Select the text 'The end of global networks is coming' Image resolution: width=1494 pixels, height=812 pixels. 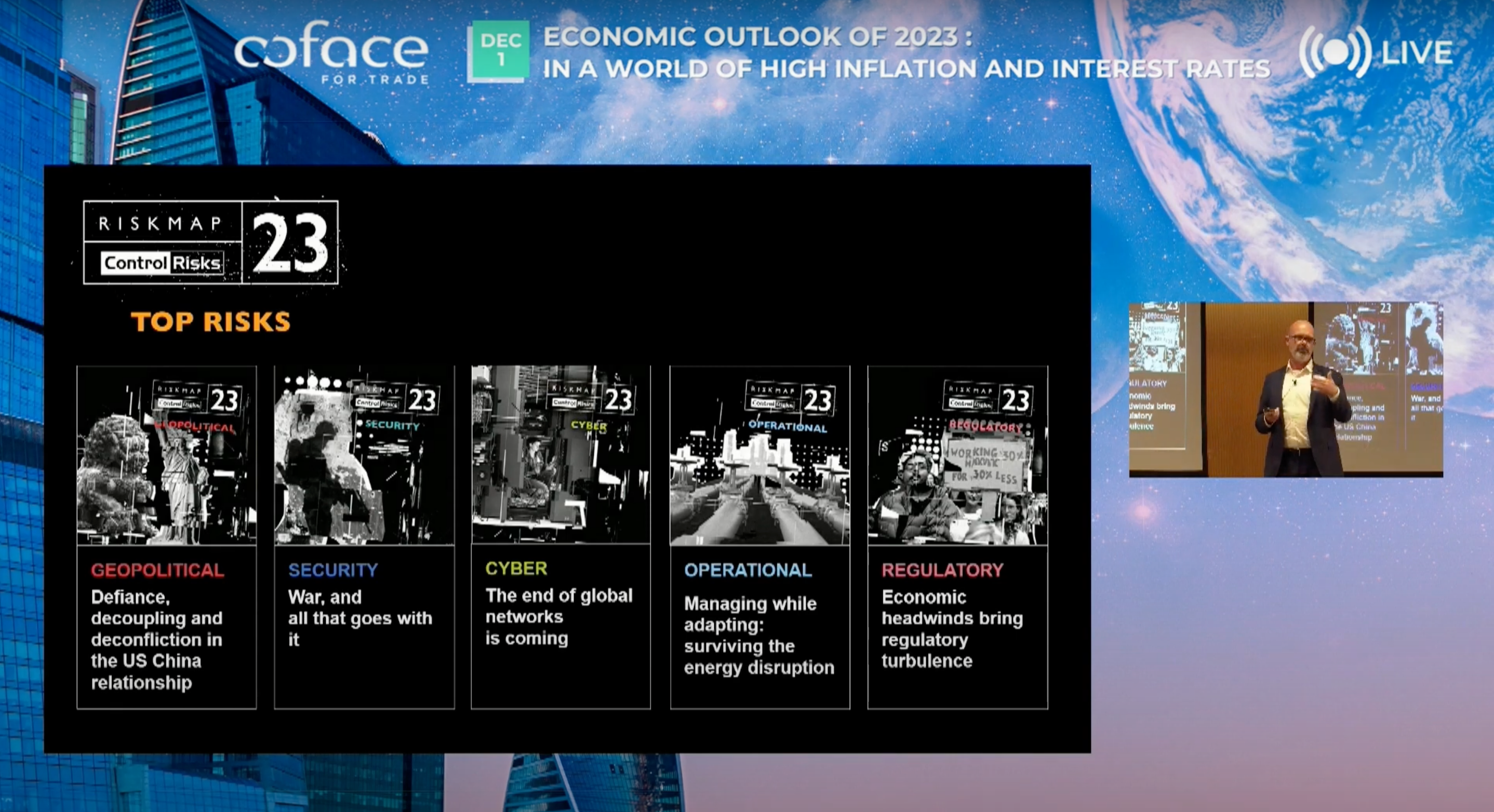559,617
